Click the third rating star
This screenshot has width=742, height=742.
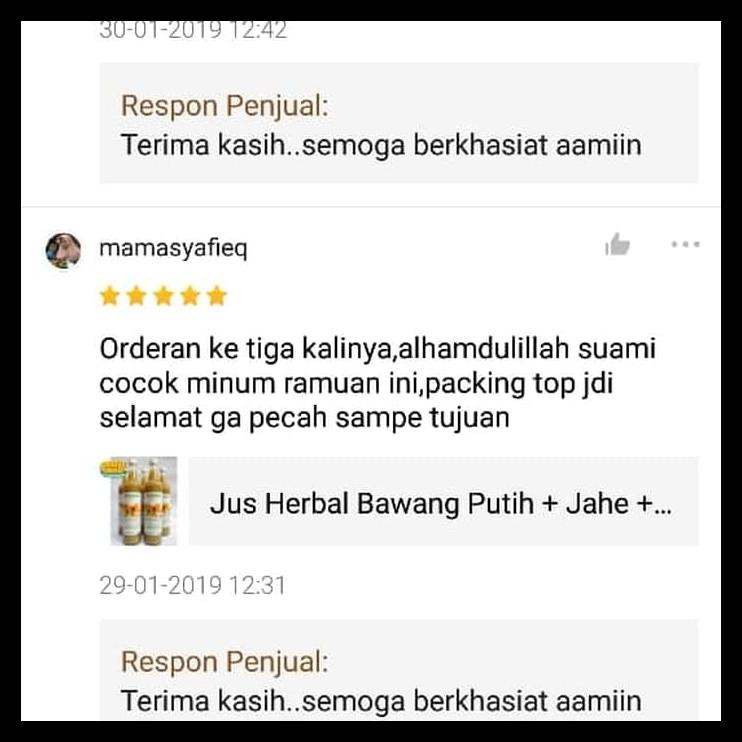(x=163, y=296)
